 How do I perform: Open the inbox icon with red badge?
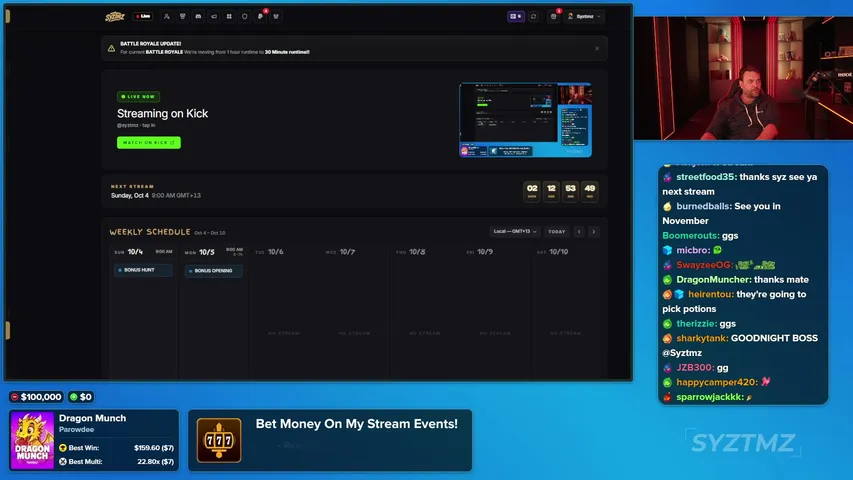click(x=554, y=16)
